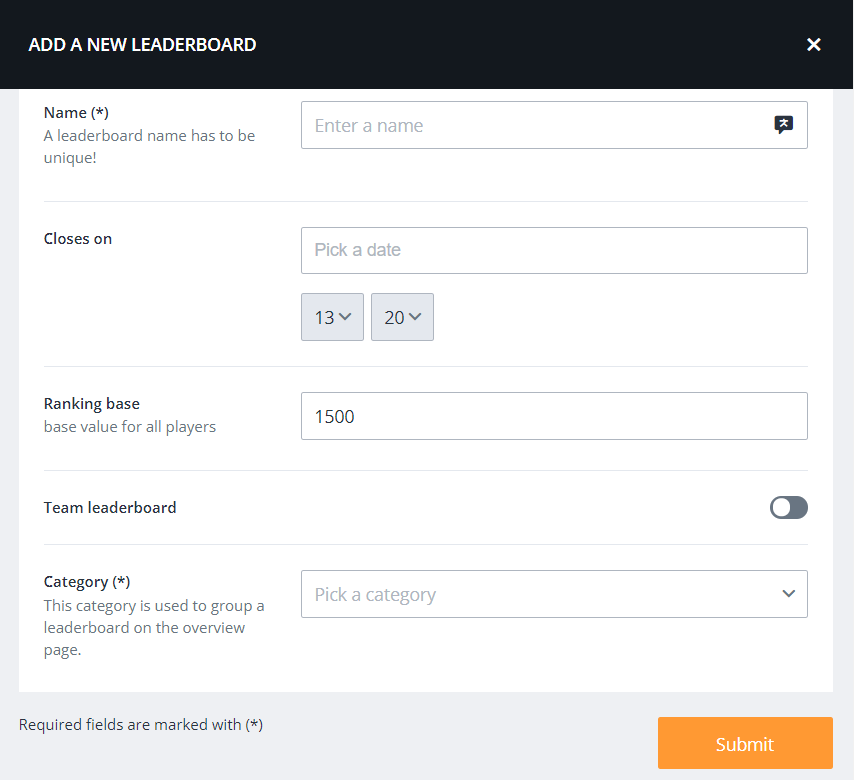
Task: Expand the hour dropdown showing 13
Action: click(x=332, y=317)
